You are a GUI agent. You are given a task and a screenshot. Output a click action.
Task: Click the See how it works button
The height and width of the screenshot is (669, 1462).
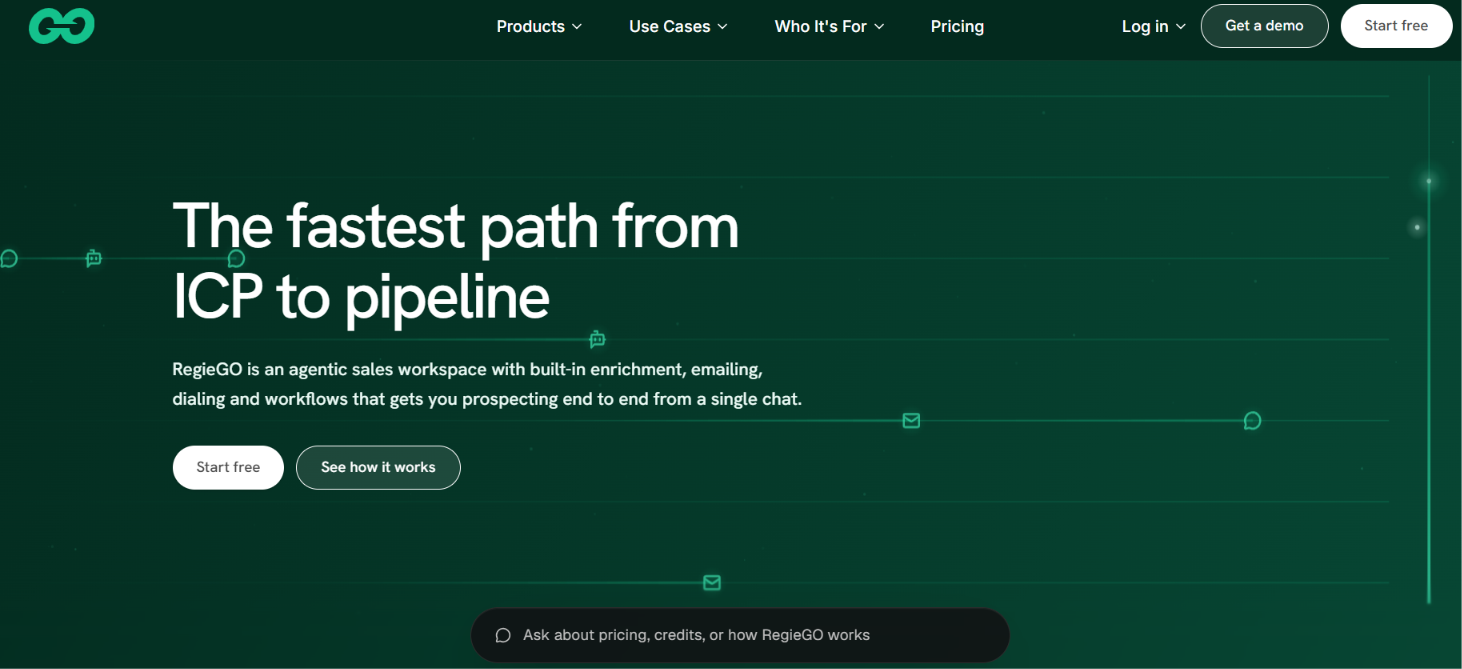tap(378, 467)
